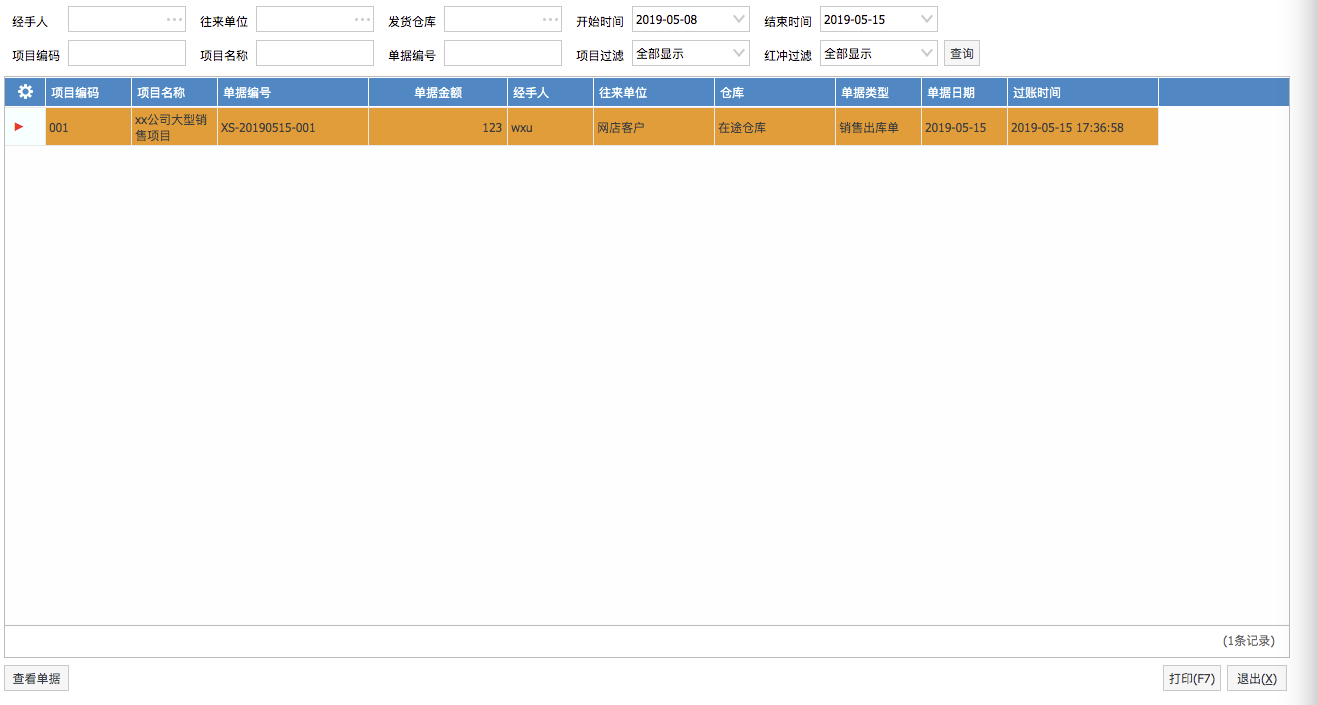Screen dimensions: 1318x705
Task: Select the 2019-05-15 单据日期 cell
Action: point(964,127)
